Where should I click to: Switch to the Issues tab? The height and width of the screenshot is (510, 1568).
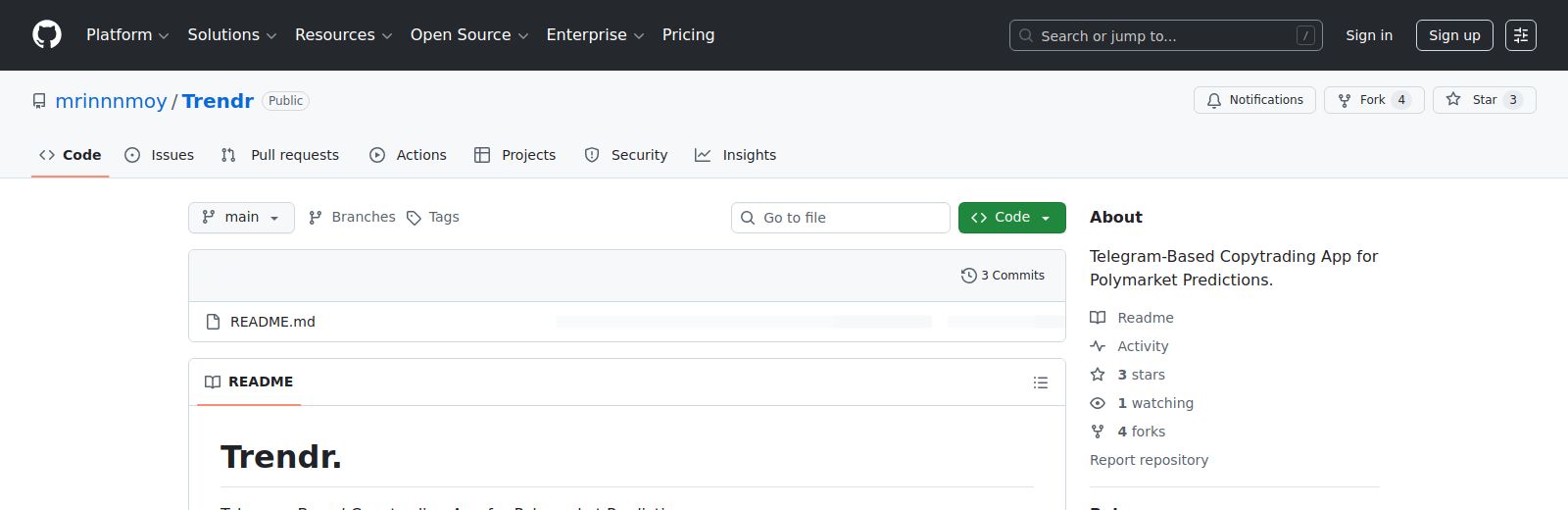(x=160, y=155)
